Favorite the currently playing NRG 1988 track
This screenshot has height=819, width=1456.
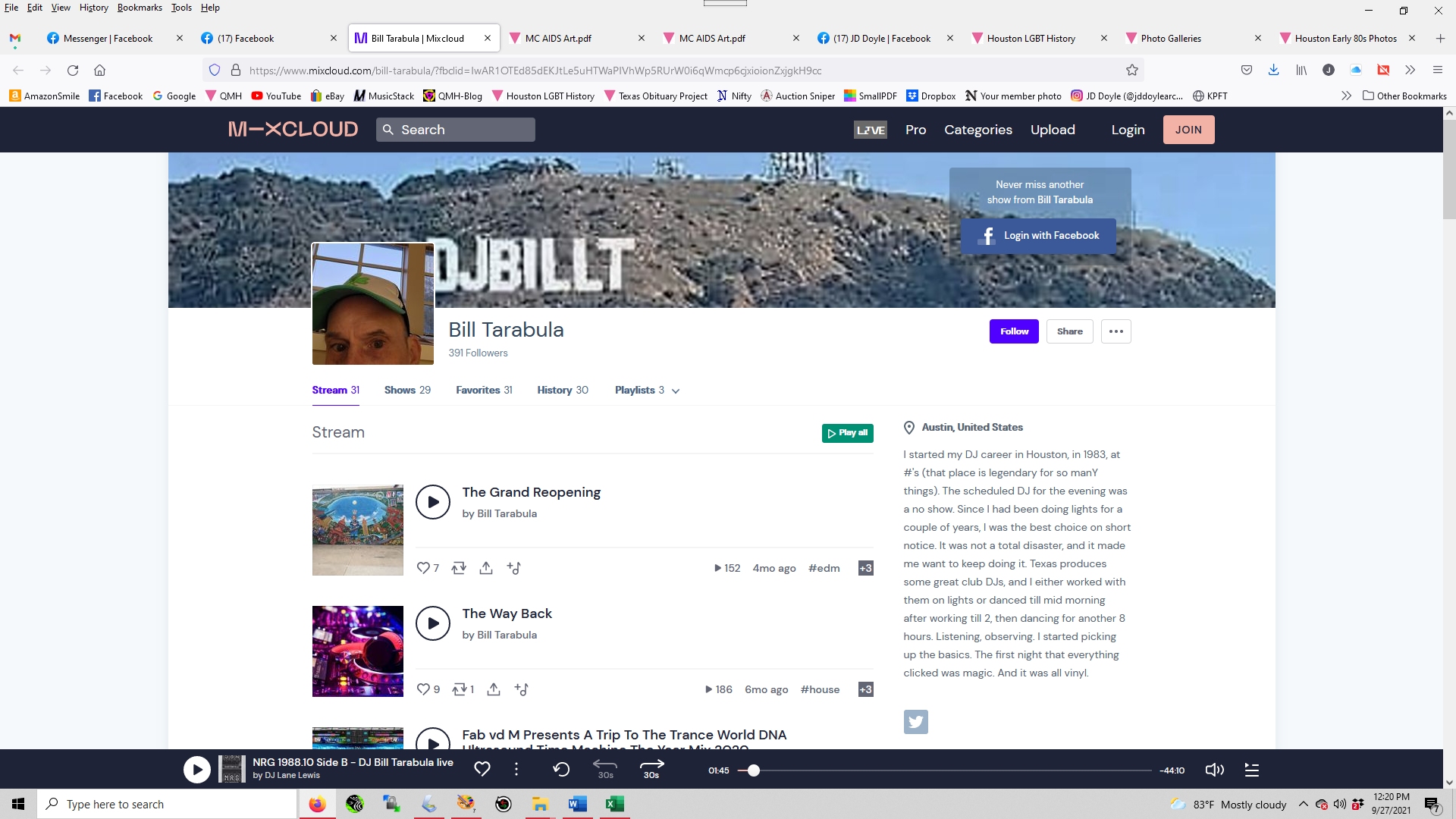(482, 769)
